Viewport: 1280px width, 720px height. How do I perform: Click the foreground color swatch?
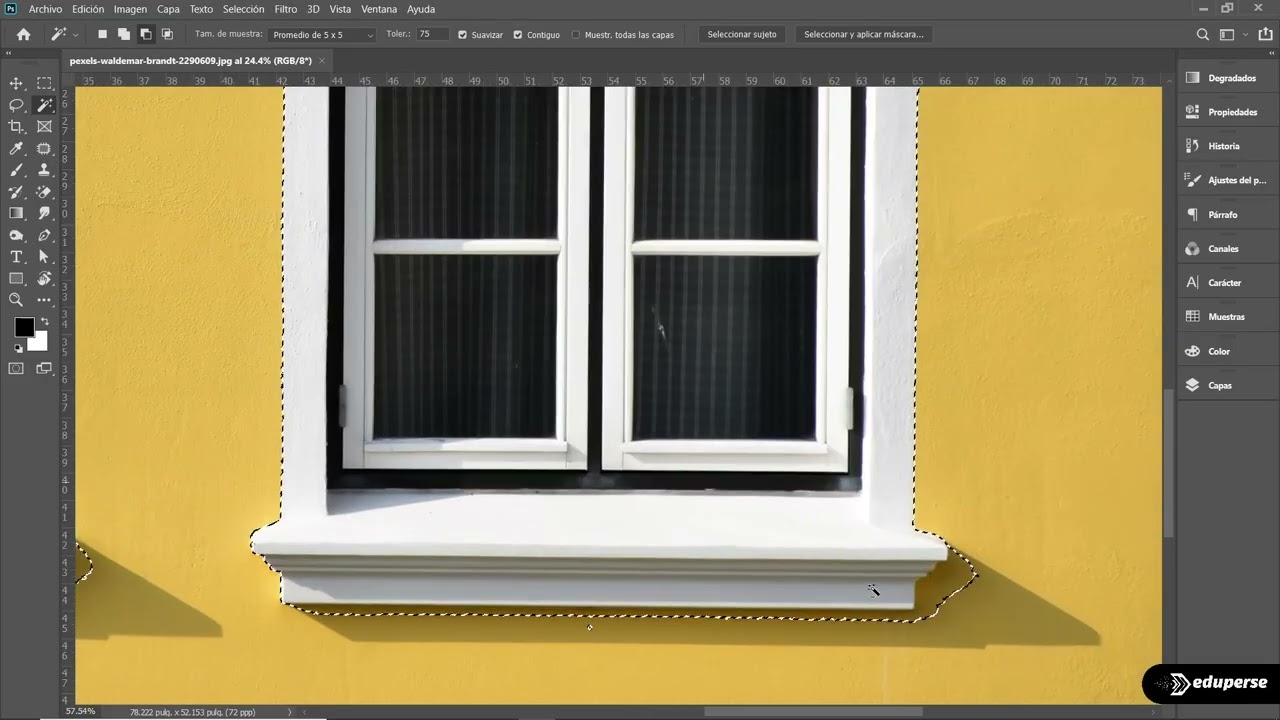tap(23, 327)
